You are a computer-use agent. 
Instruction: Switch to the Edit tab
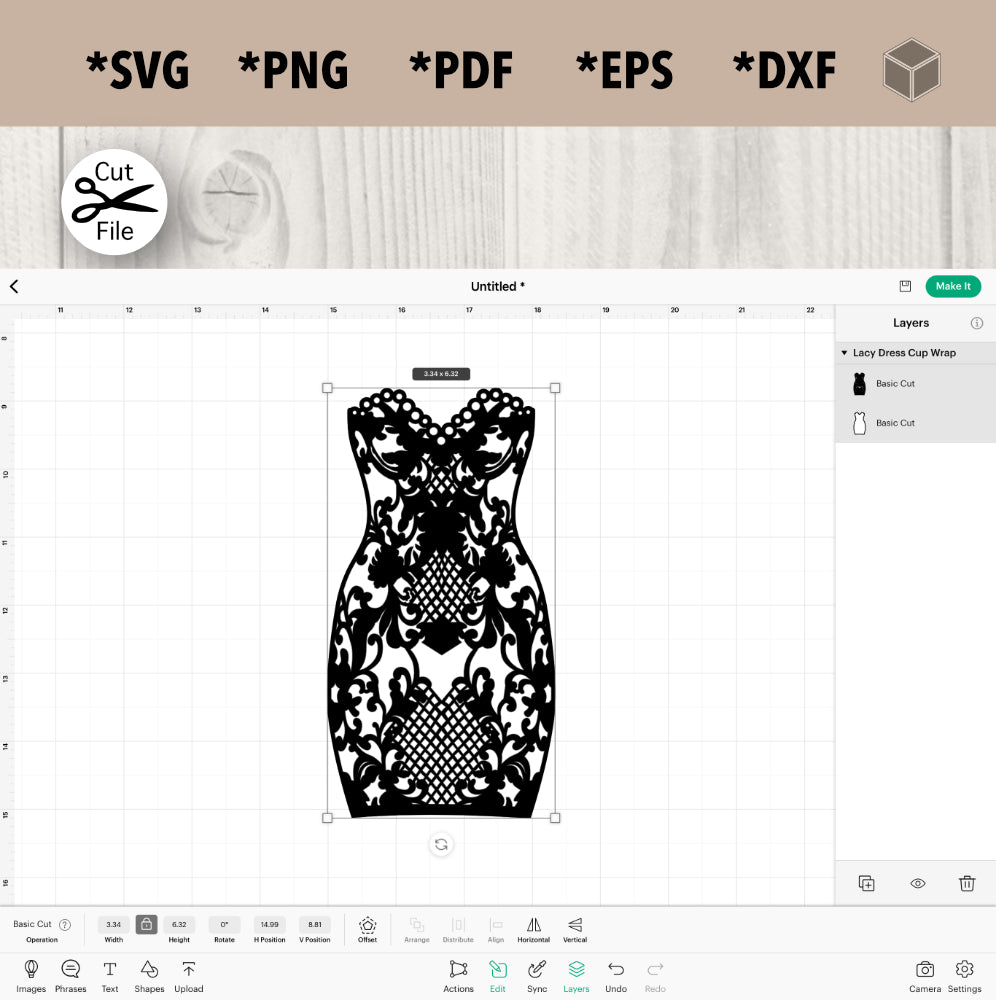point(497,976)
